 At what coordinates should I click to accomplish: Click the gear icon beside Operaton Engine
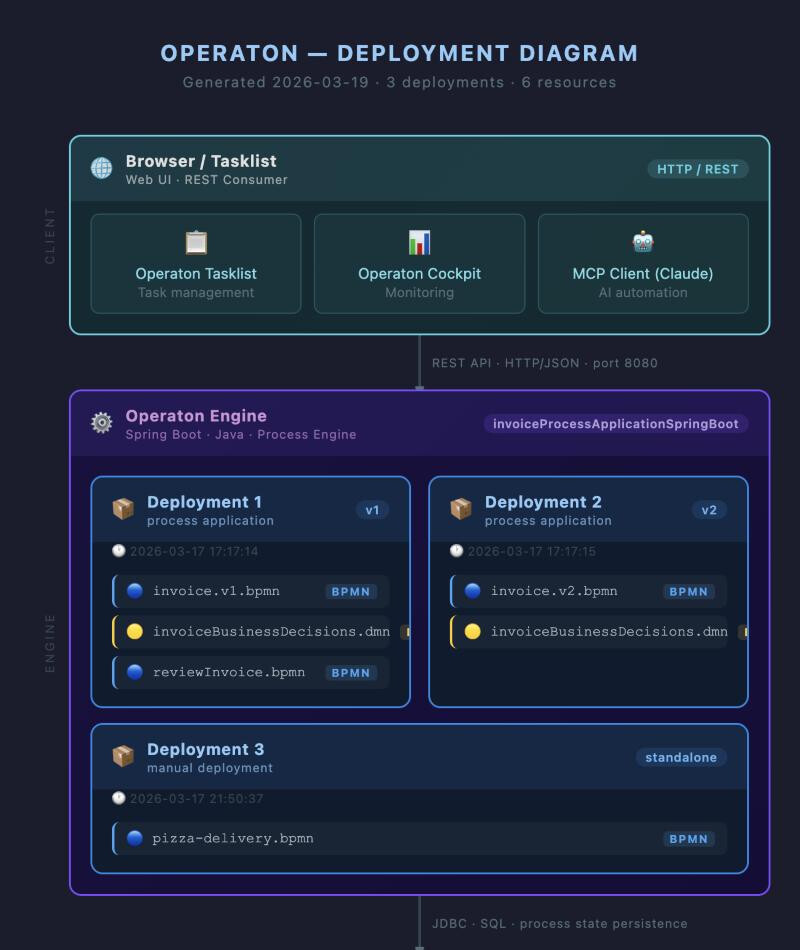pos(102,423)
